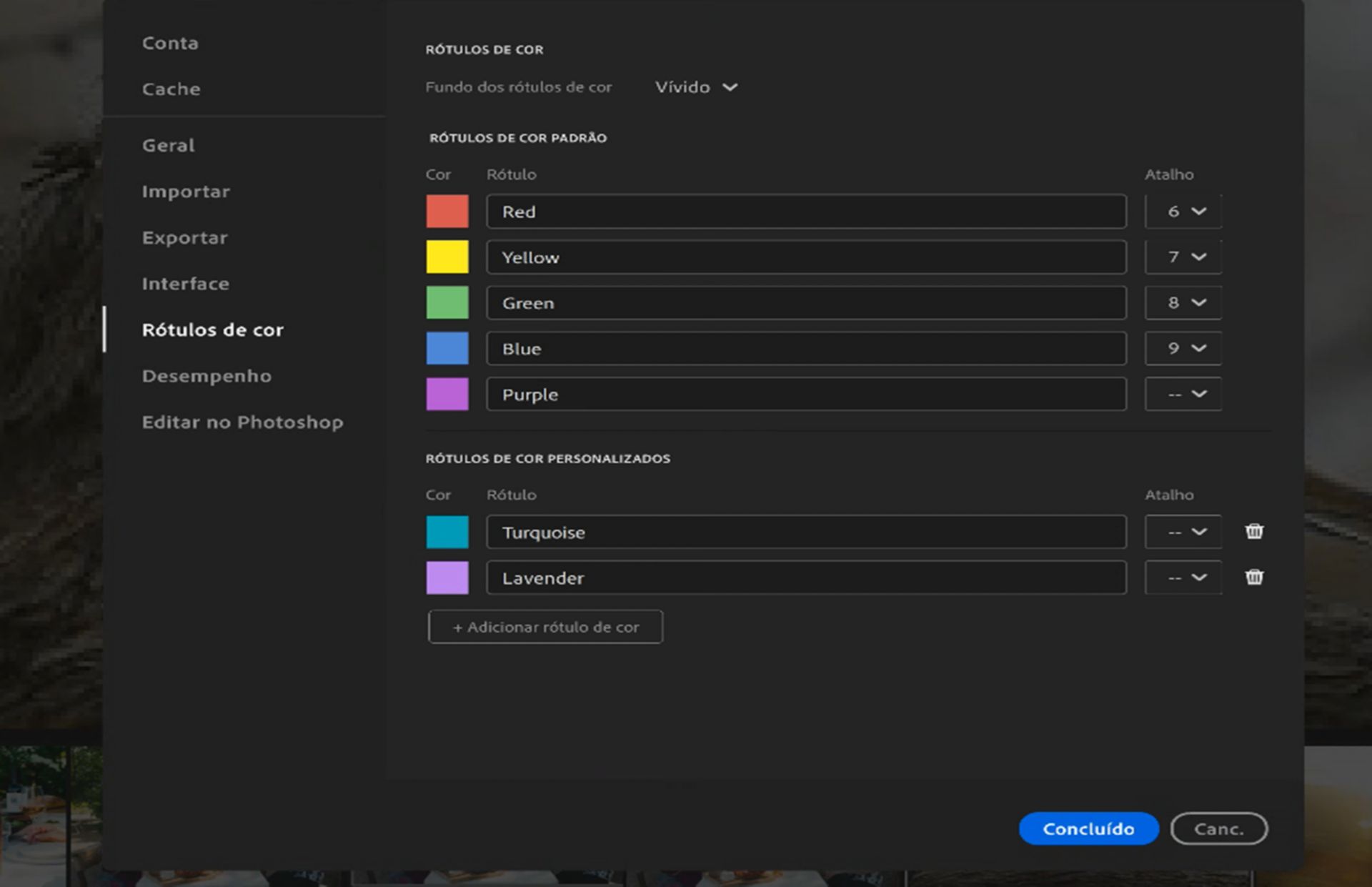Delete the Lavender custom color label
1372x887 pixels.
(x=1254, y=577)
